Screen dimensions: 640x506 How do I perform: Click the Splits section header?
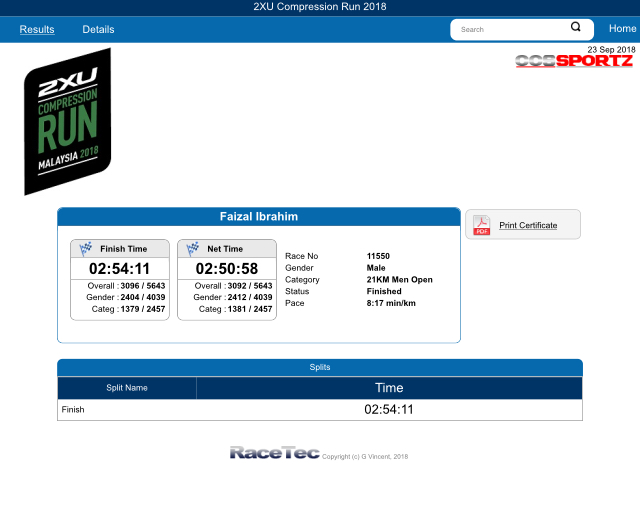320,367
